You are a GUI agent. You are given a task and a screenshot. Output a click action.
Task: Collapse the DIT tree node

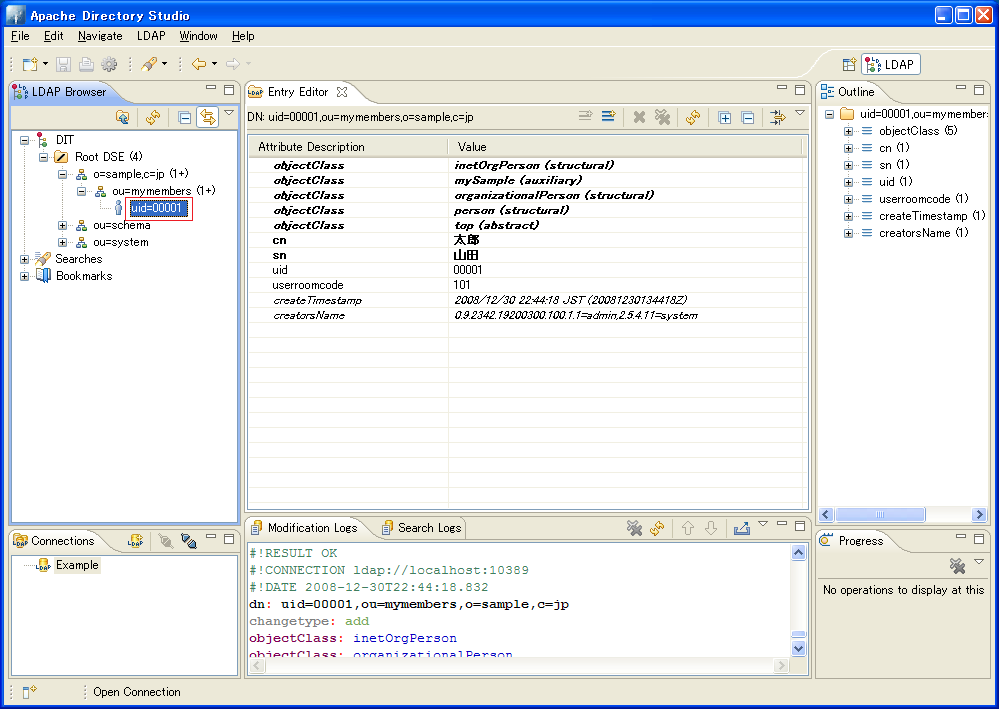point(24,140)
